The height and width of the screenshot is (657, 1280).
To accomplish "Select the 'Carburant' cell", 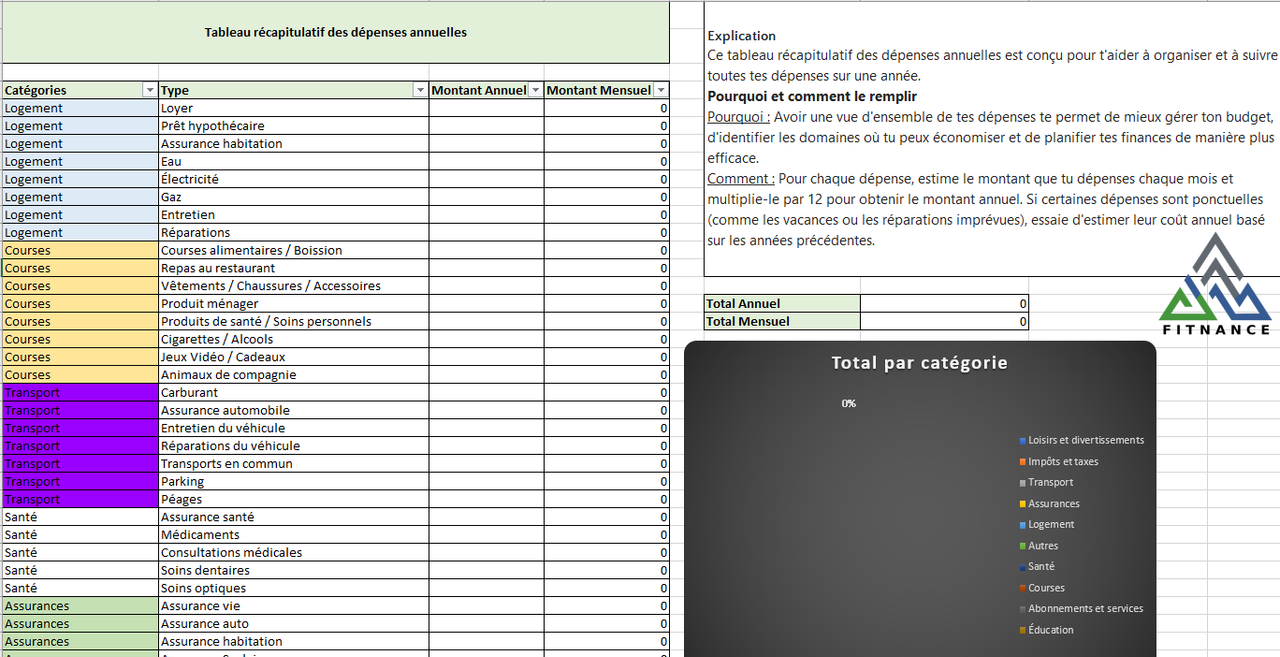I will [x=294, y=393].
